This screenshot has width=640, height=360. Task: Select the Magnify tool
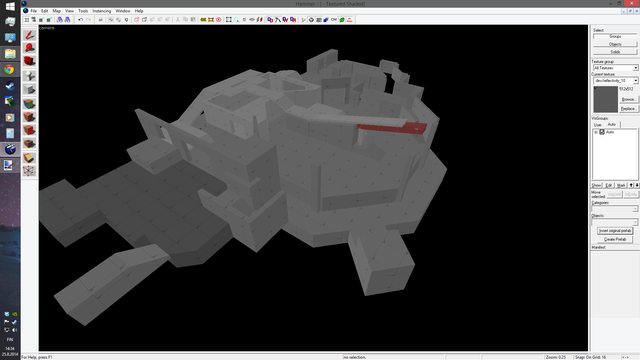[x=29, y=48]
